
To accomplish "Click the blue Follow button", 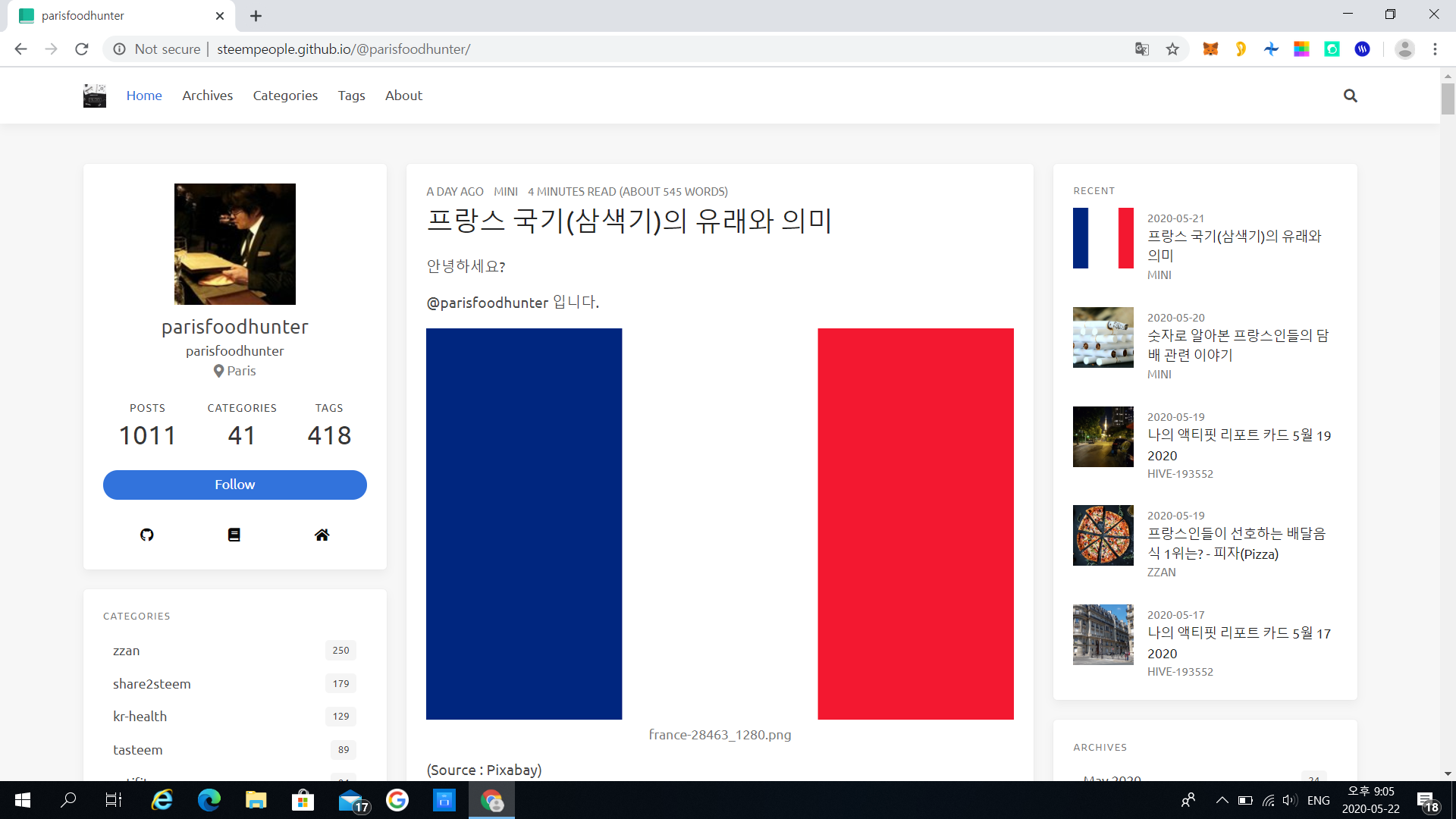I will click(x=235, y=485).
